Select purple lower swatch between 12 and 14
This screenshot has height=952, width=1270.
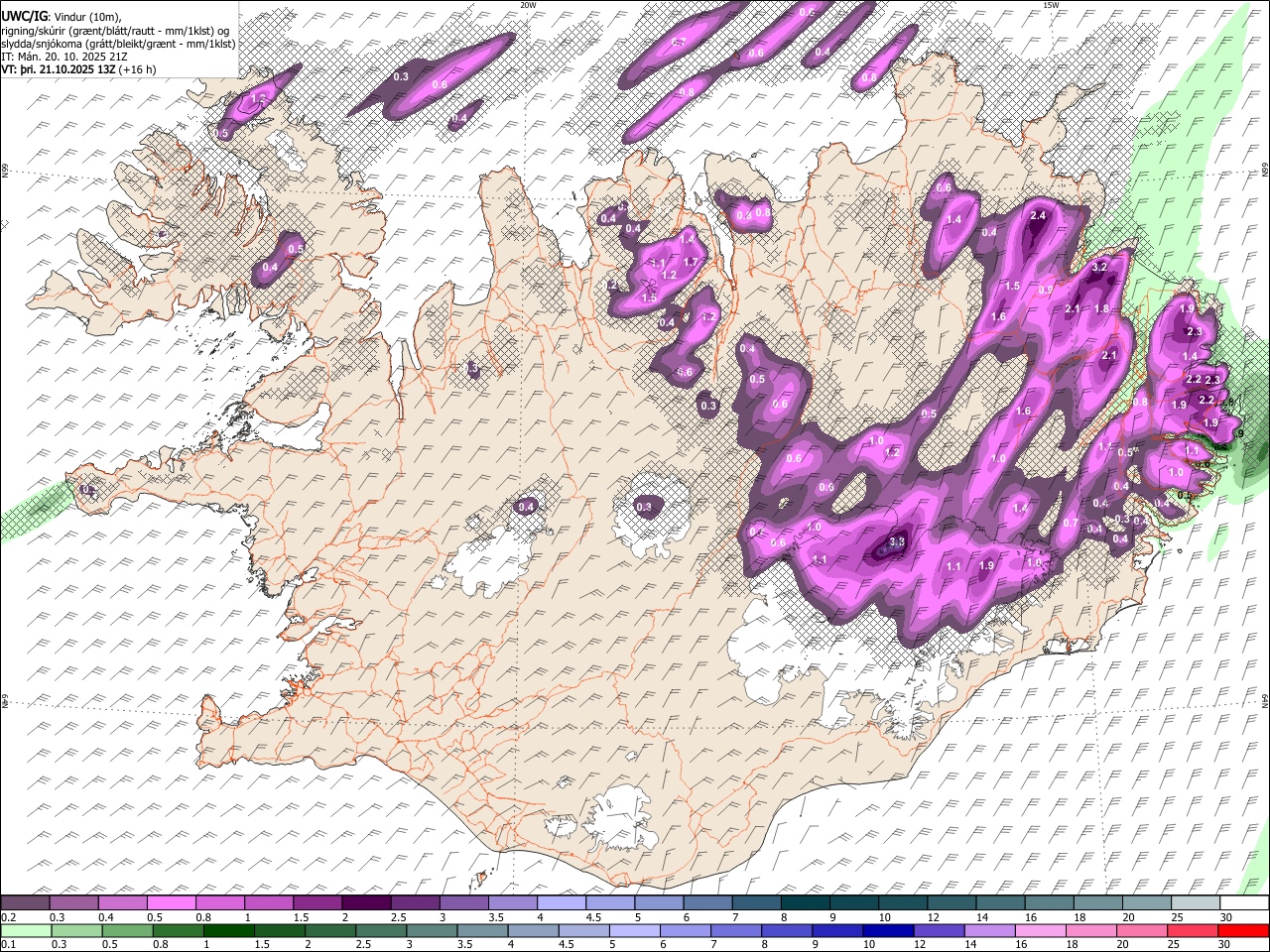click(940, 930)
